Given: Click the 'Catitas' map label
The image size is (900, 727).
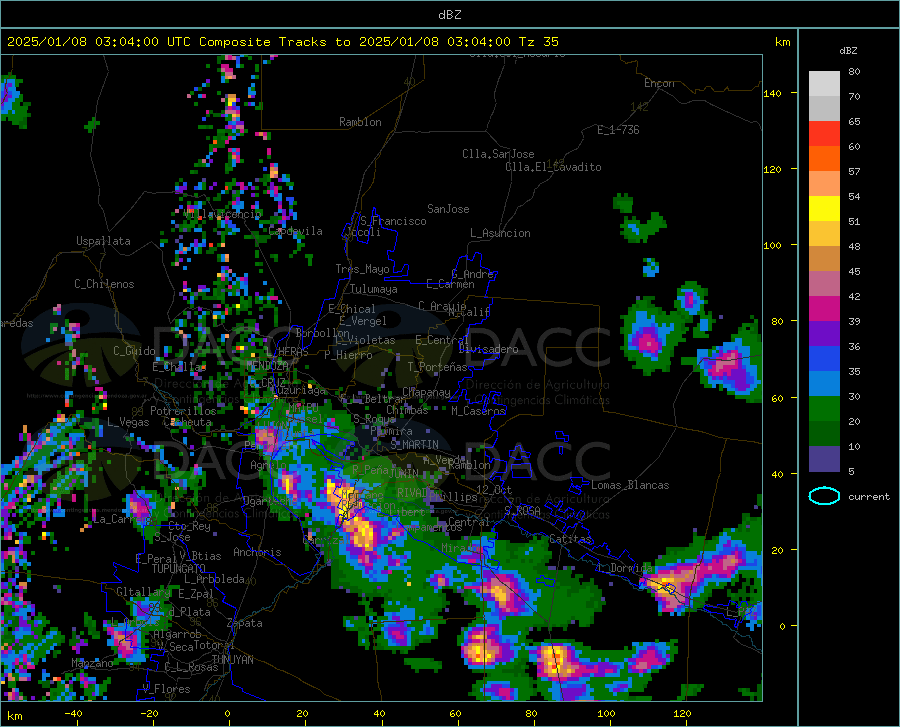Looking at the screenshot, I should click(570, 539).
